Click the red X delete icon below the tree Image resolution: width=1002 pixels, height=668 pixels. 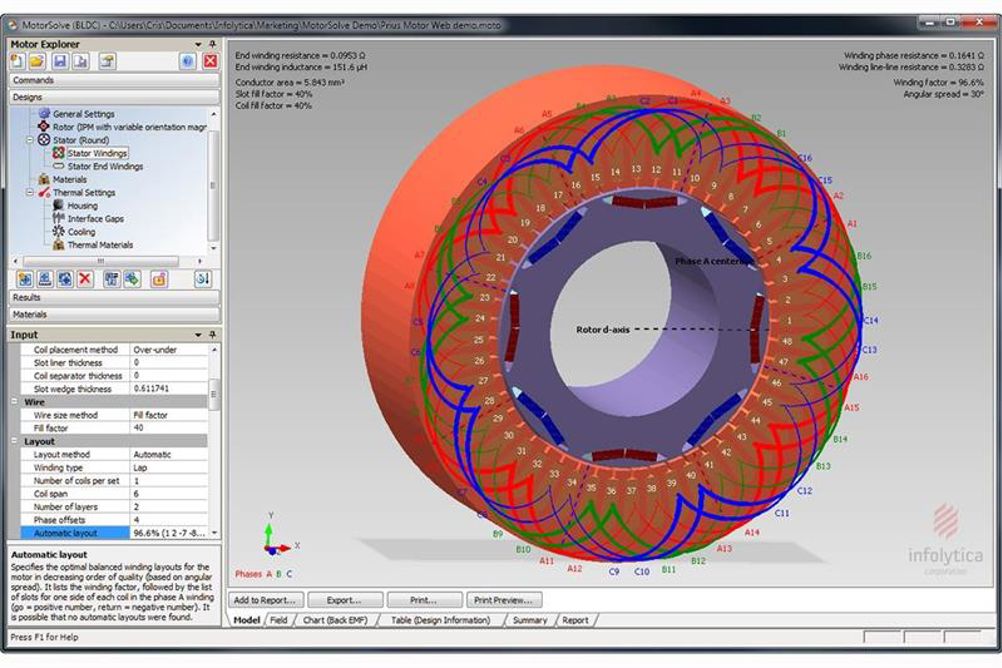85,279
